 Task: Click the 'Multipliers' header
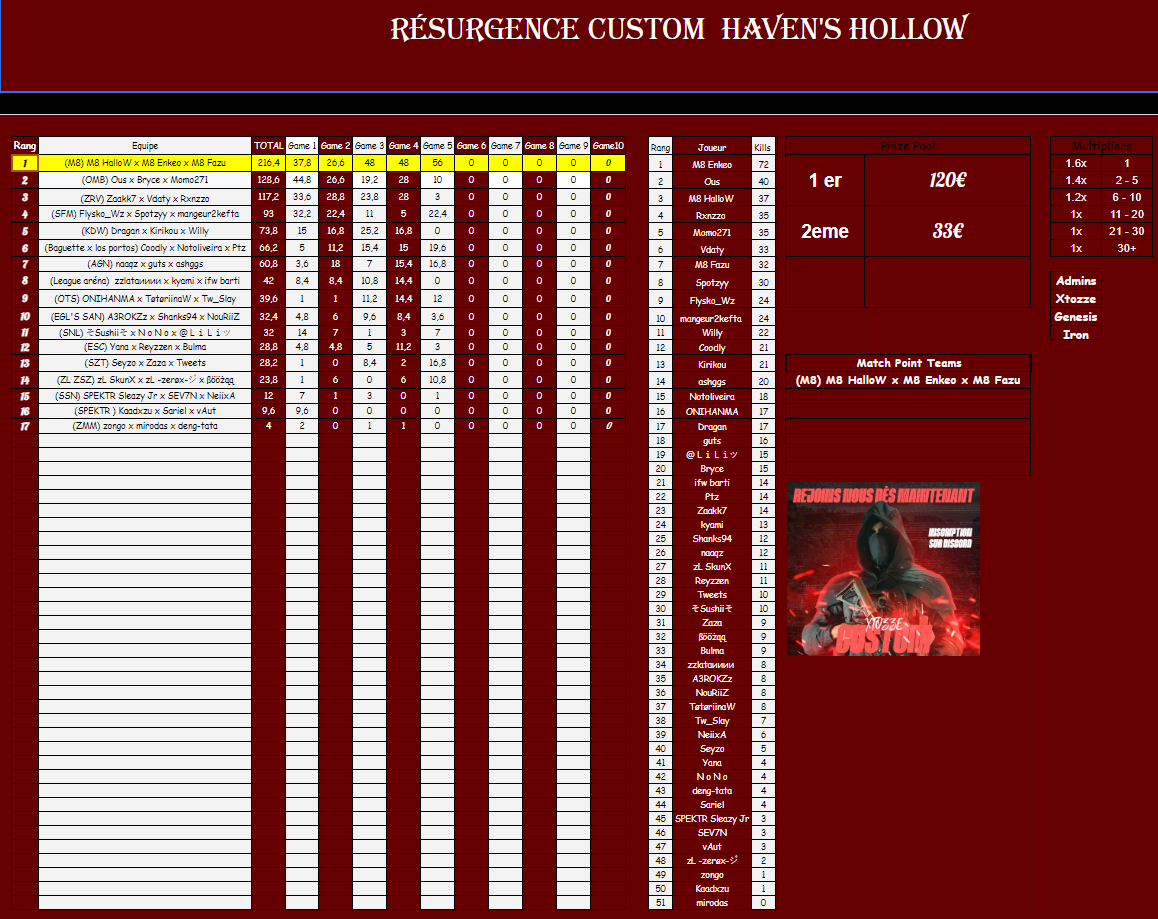click(x=1101, y=146)
